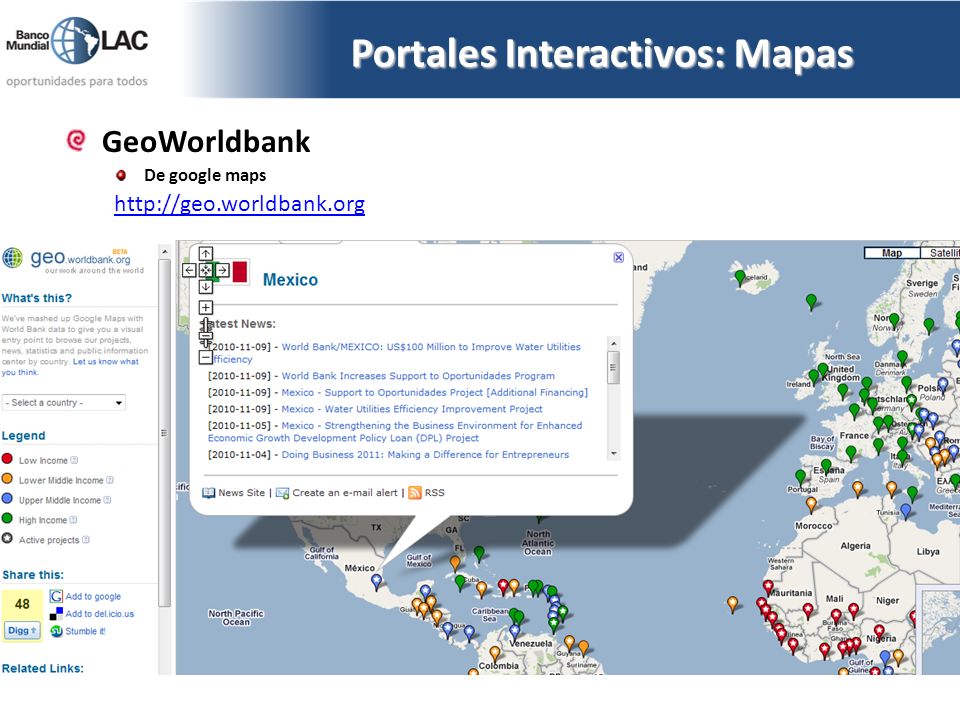The image size is (960, 720).
Task: Open Oportunidades Project Additional Financing link
Action: click(435, 392)
